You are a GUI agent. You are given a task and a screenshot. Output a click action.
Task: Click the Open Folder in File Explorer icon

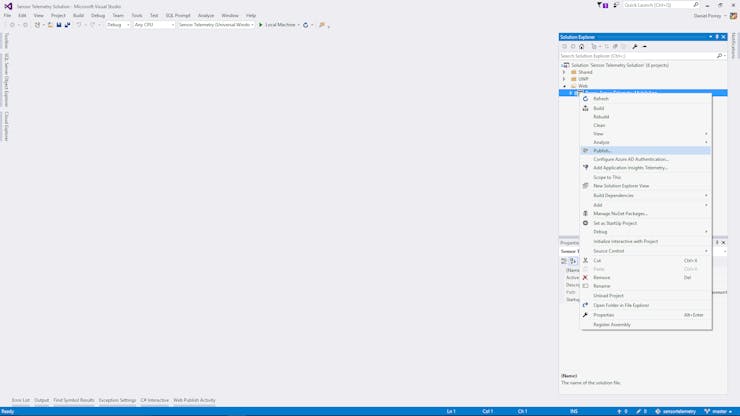pos(585,305)
